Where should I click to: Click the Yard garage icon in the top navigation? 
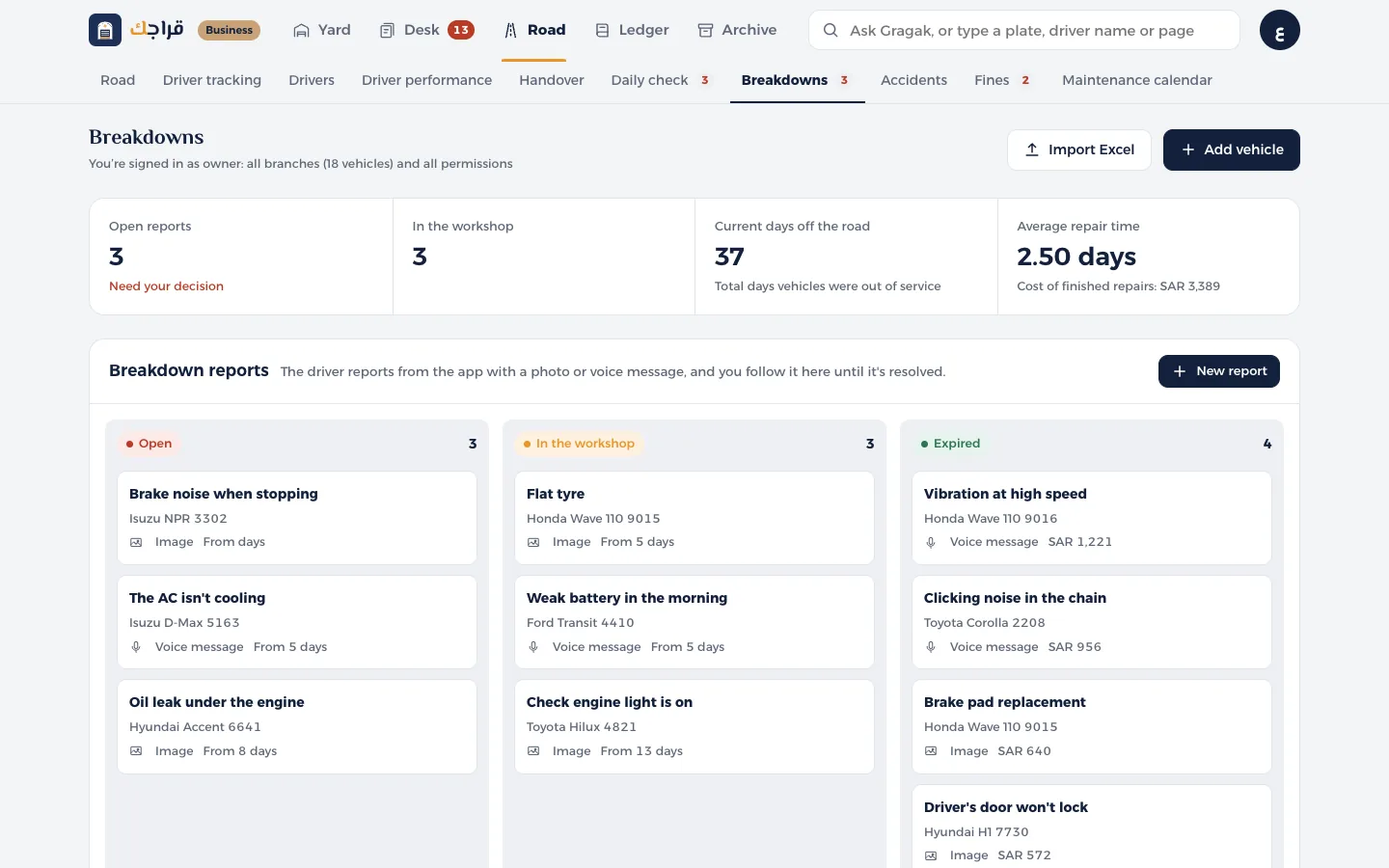(301, 31)
